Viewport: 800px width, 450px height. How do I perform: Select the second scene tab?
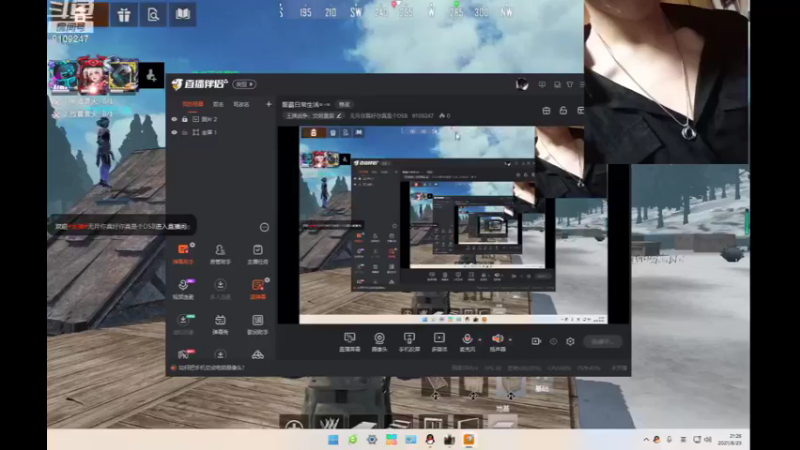[218, 104]
